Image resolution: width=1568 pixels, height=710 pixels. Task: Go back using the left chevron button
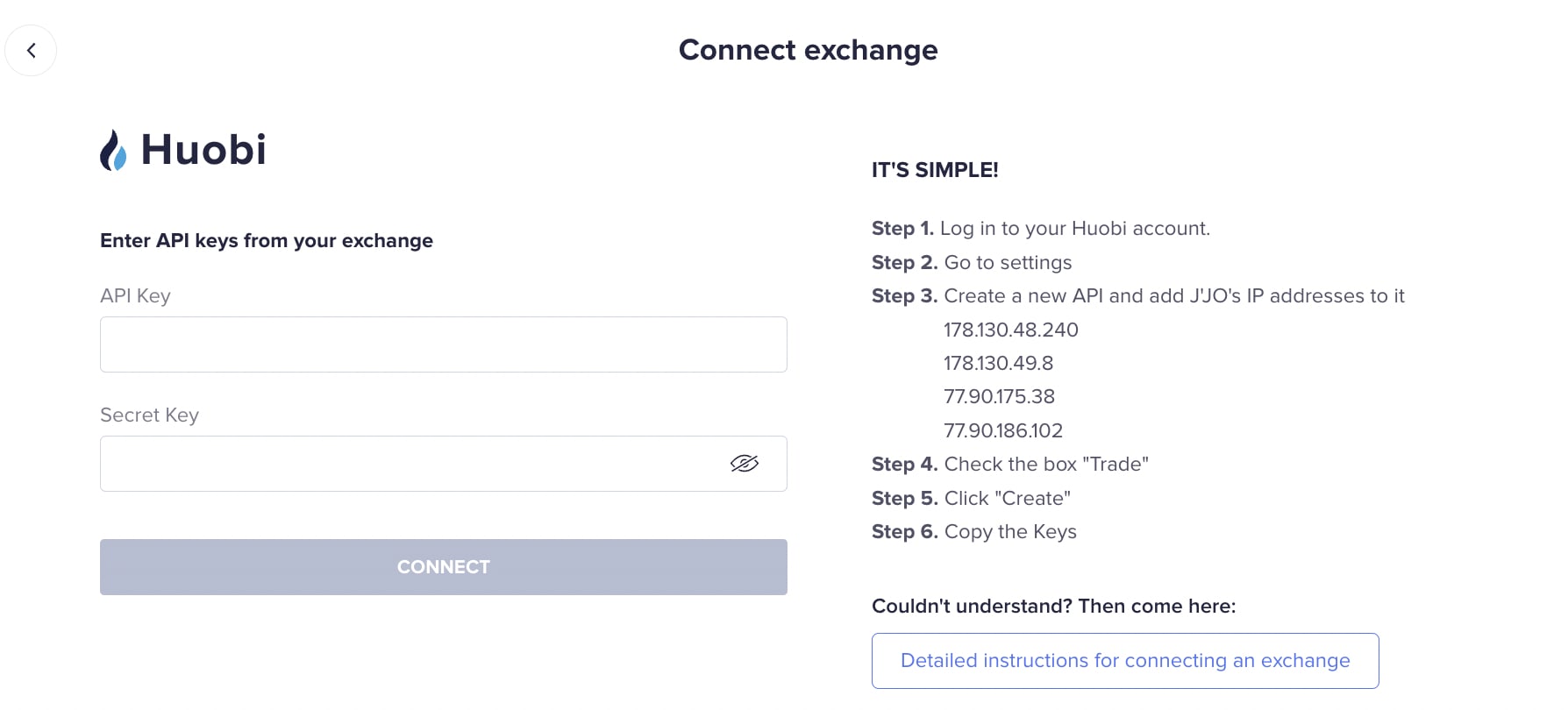click(x=31, y=50)
